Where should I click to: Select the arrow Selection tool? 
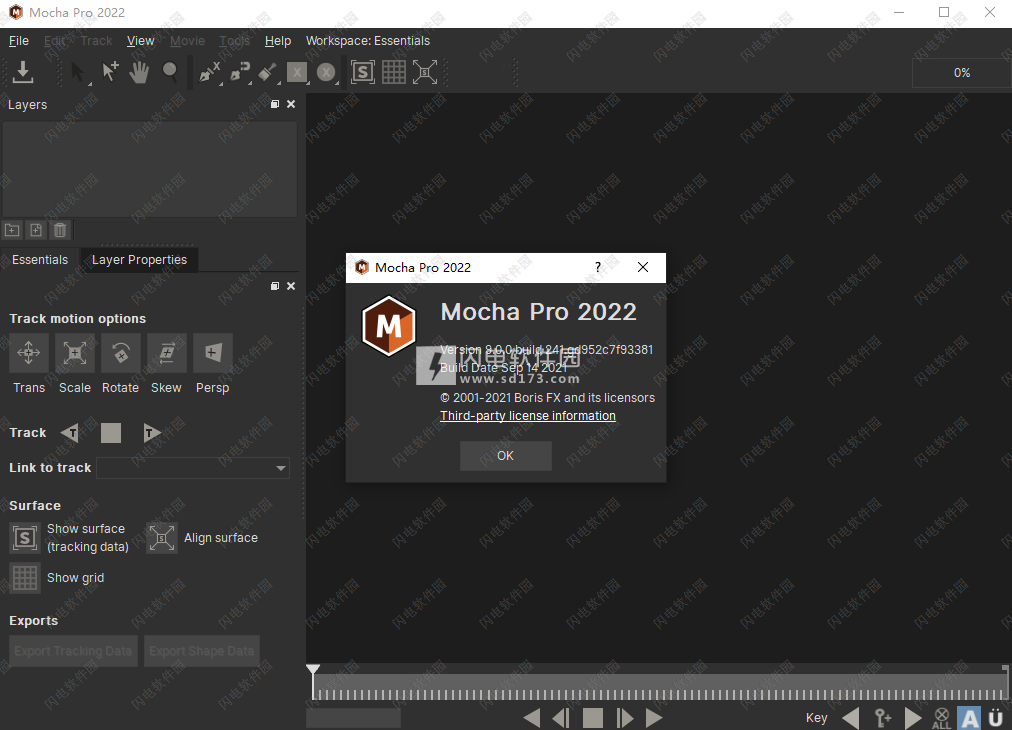pos(77,72)
